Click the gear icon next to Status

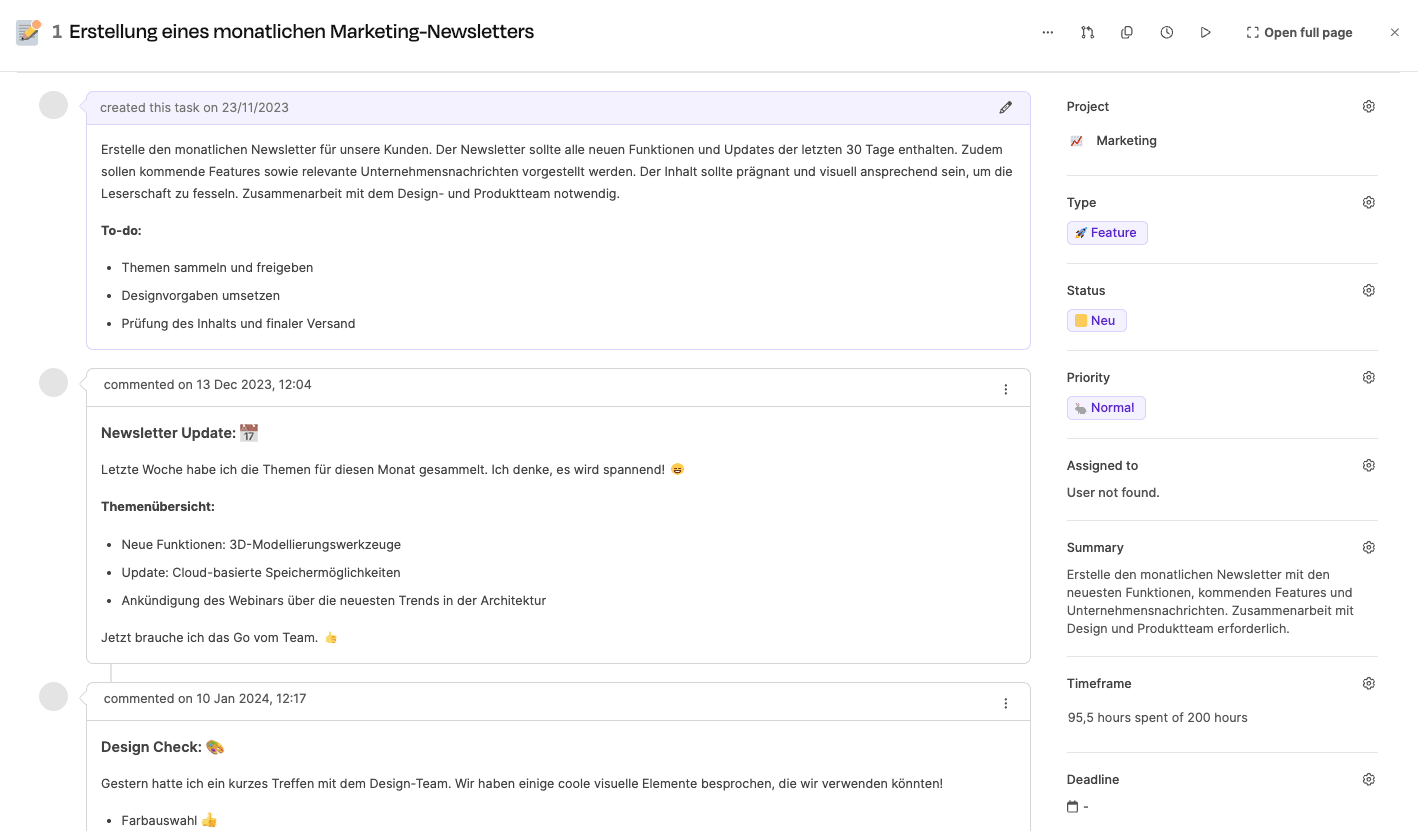[x=1368, y=291]
